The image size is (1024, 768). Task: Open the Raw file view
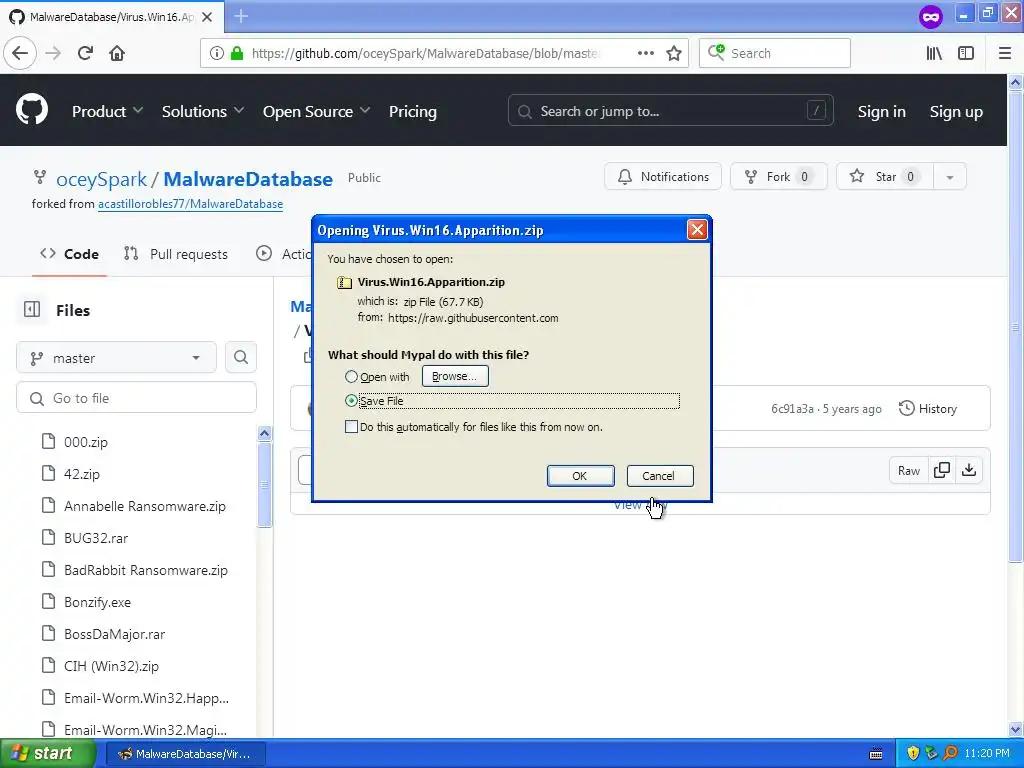point(908,470)
